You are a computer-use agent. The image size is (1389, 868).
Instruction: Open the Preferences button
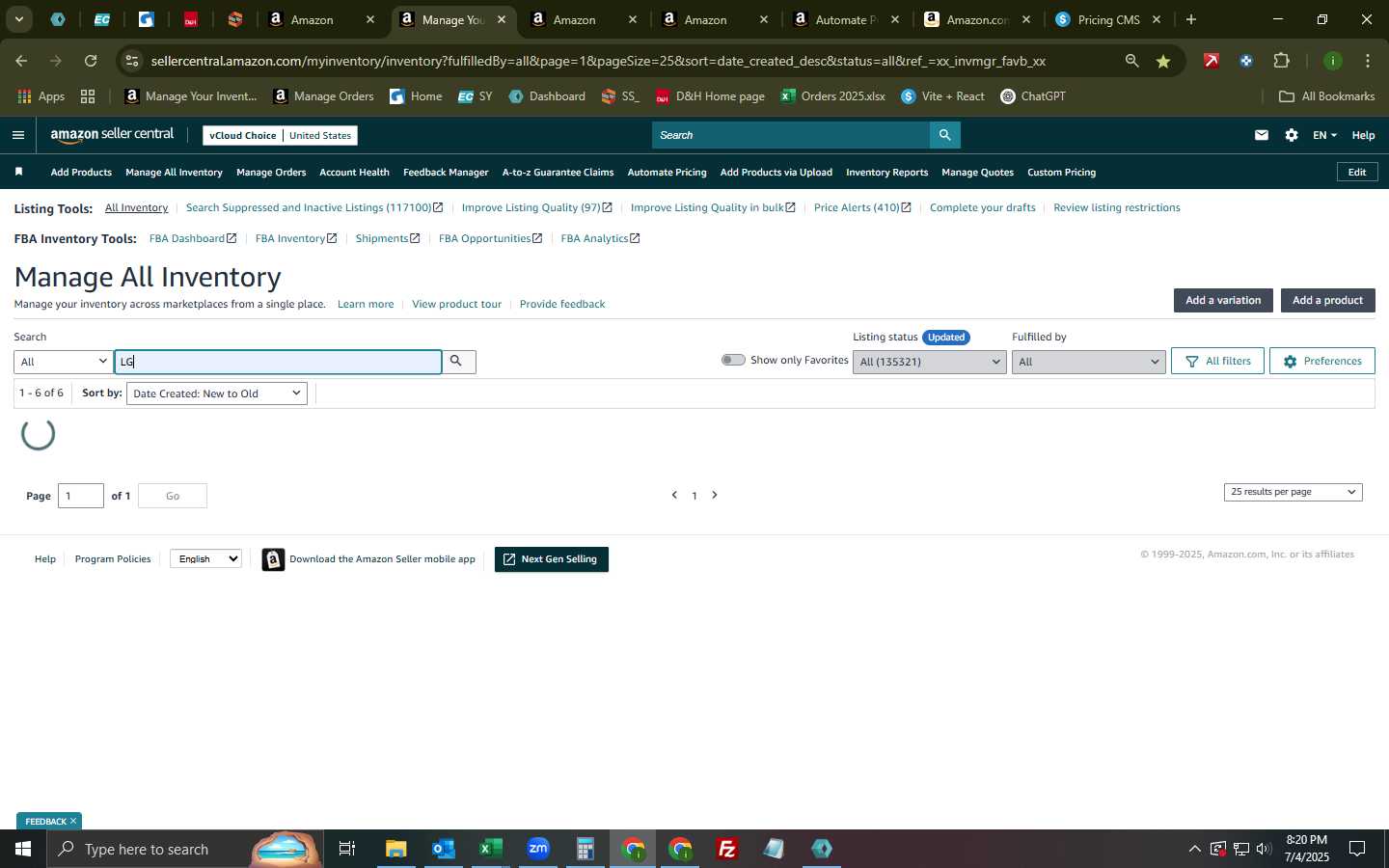(1321, 361)
